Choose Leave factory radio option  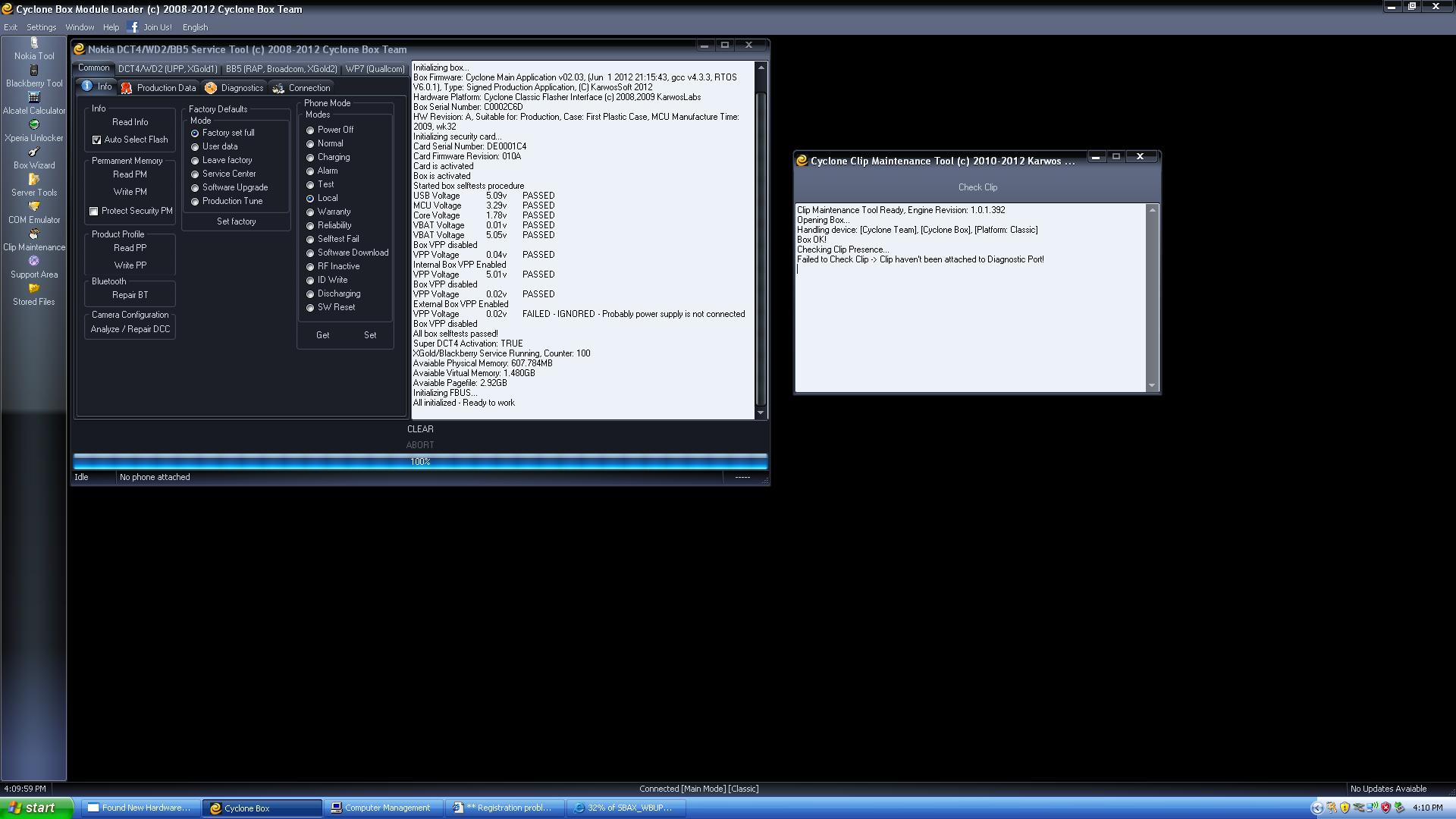(195, 161)
